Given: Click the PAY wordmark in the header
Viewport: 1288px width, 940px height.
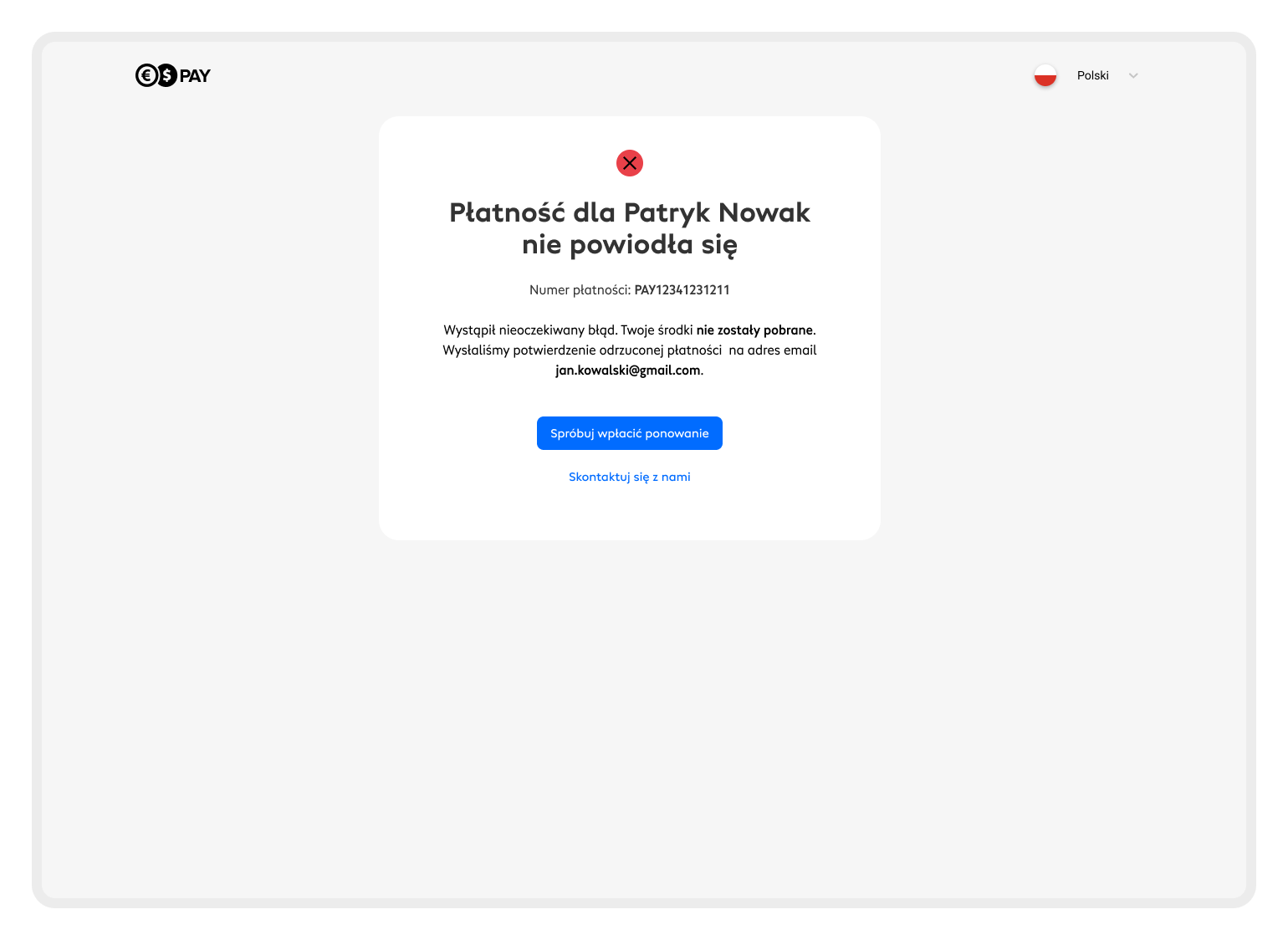Looking at the screenshot, I should click(195, 76).
